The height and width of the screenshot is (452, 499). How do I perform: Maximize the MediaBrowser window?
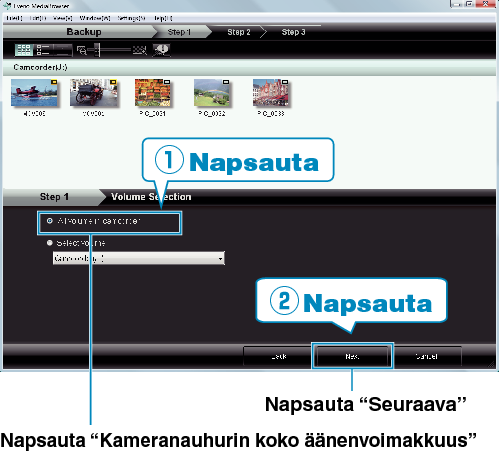coord(469,4)
